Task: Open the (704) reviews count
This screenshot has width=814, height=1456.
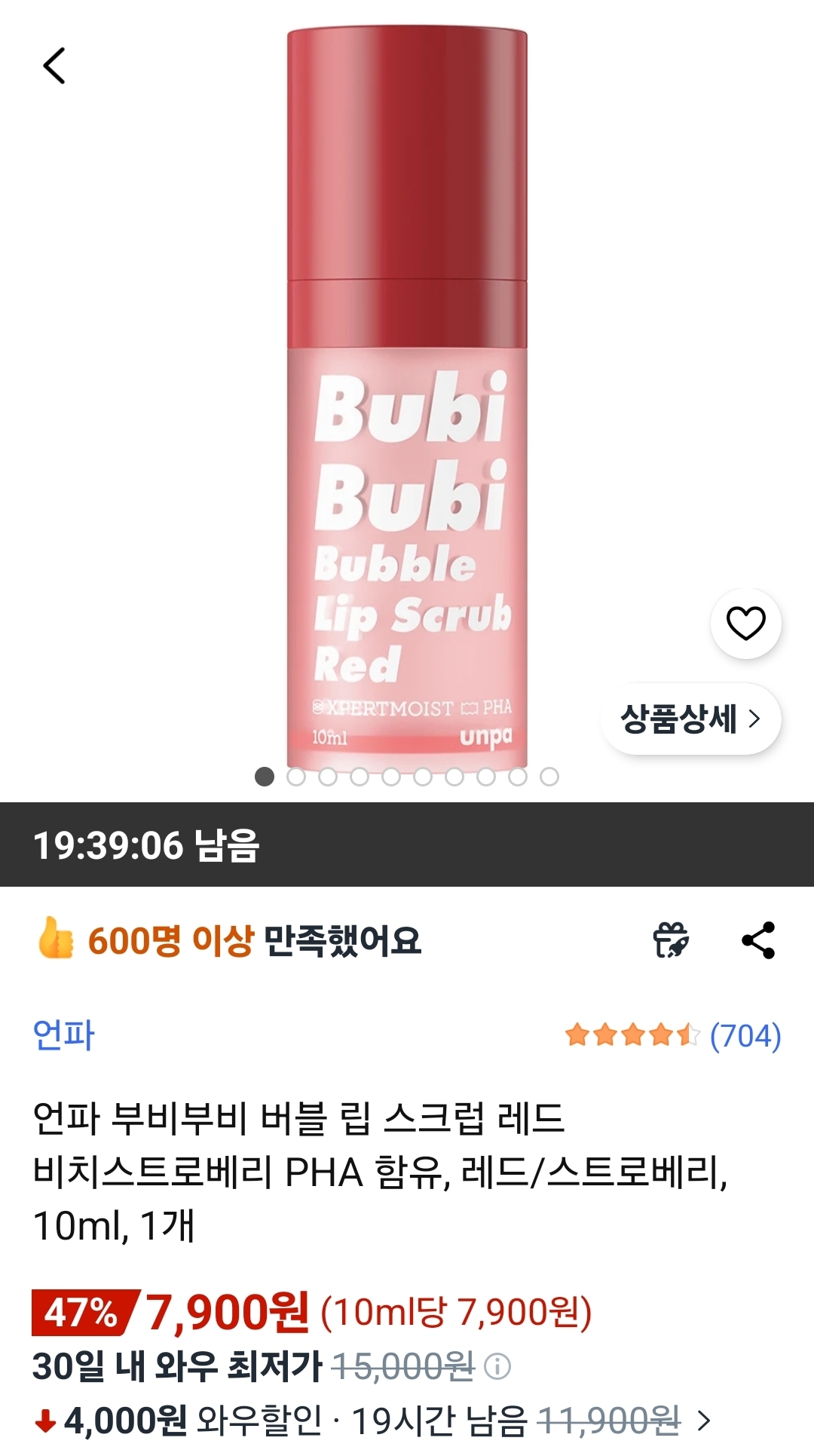Action: coord(745,1035)
